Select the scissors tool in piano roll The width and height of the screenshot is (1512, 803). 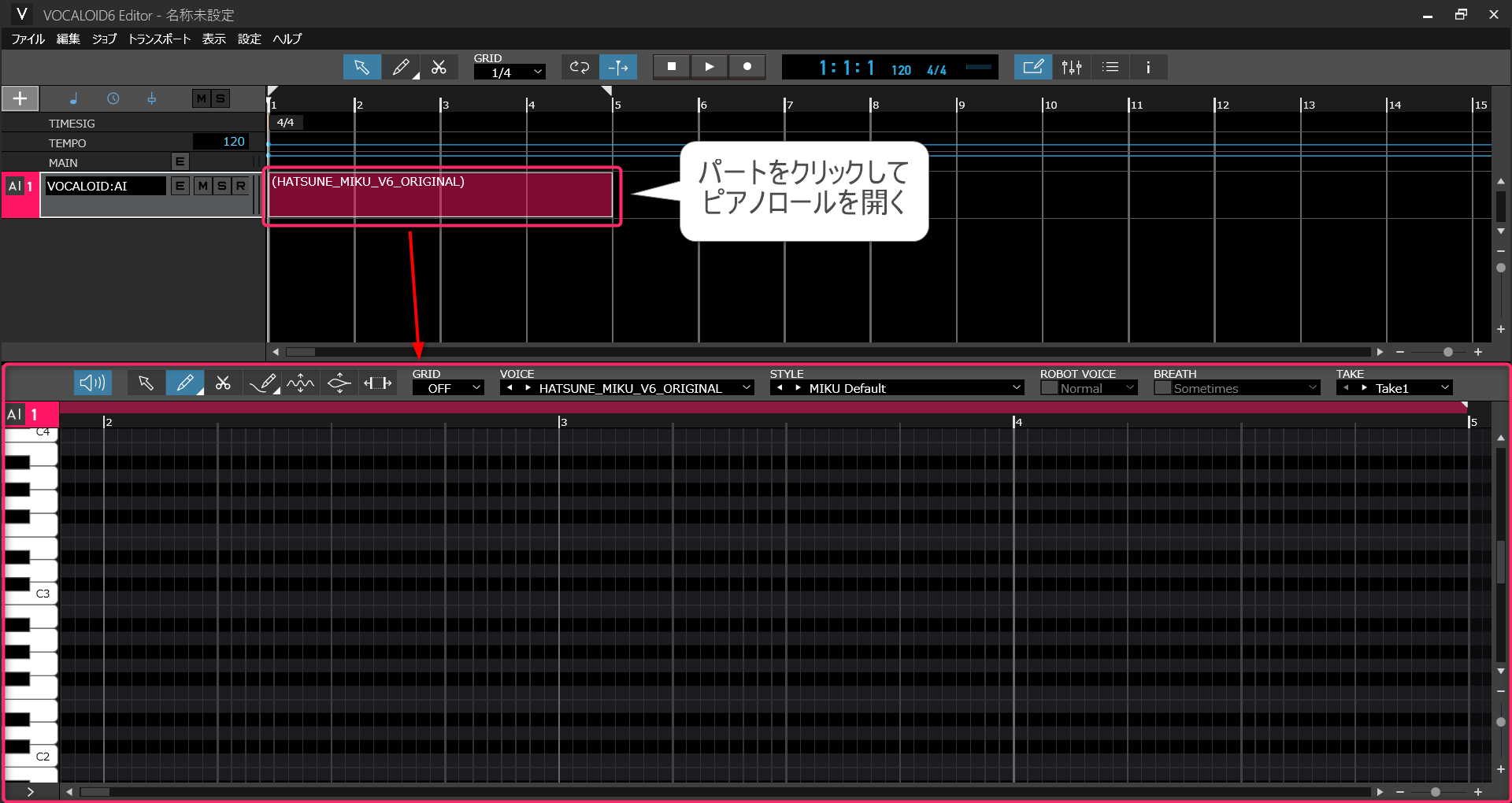224,383
